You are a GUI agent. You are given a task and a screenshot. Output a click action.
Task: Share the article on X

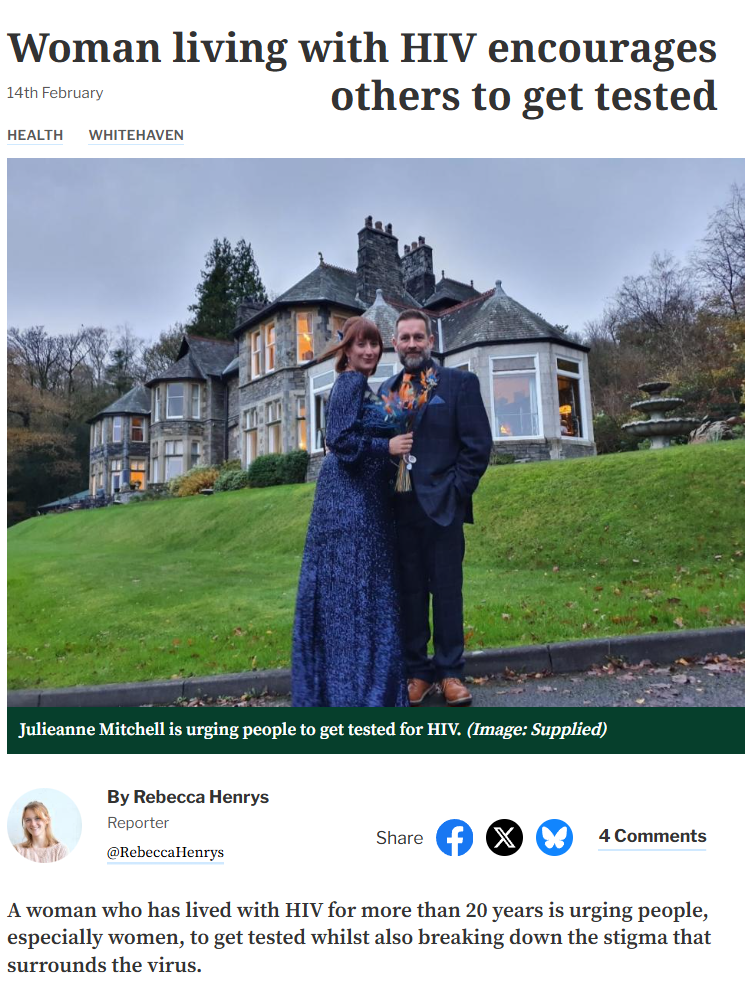504,837
